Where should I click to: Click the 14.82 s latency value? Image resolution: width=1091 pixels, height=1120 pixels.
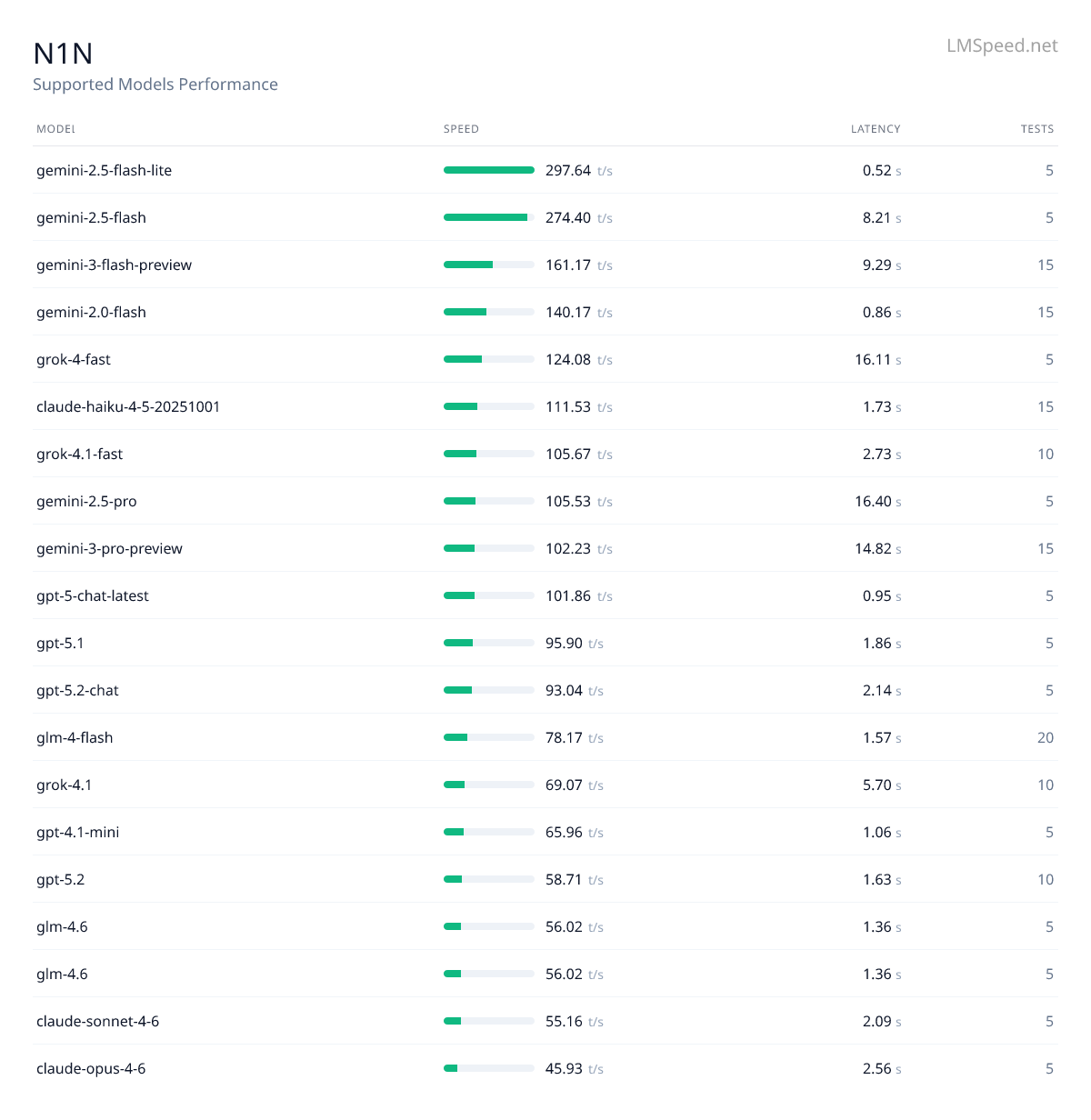pyautogui.click(x=878, y=548)
